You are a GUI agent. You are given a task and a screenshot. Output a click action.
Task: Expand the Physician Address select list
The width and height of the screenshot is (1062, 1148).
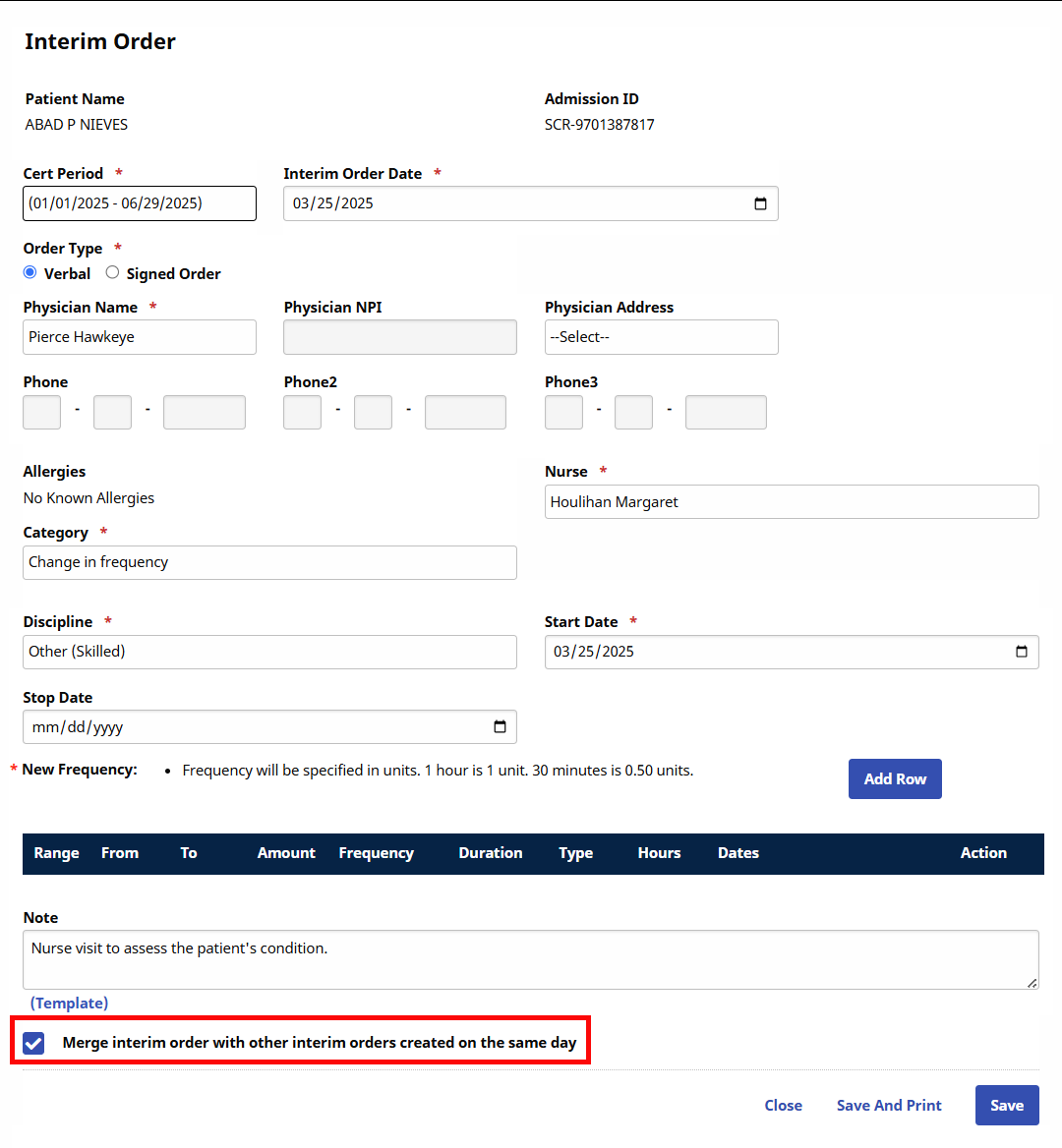661,337
